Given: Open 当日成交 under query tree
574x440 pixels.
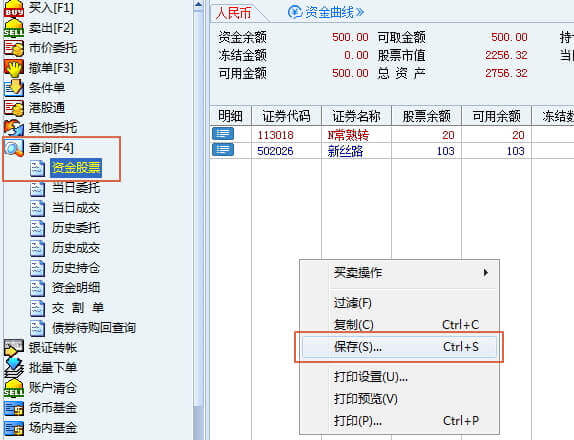Looking at the screenshot, I should (x=76, y=208).
